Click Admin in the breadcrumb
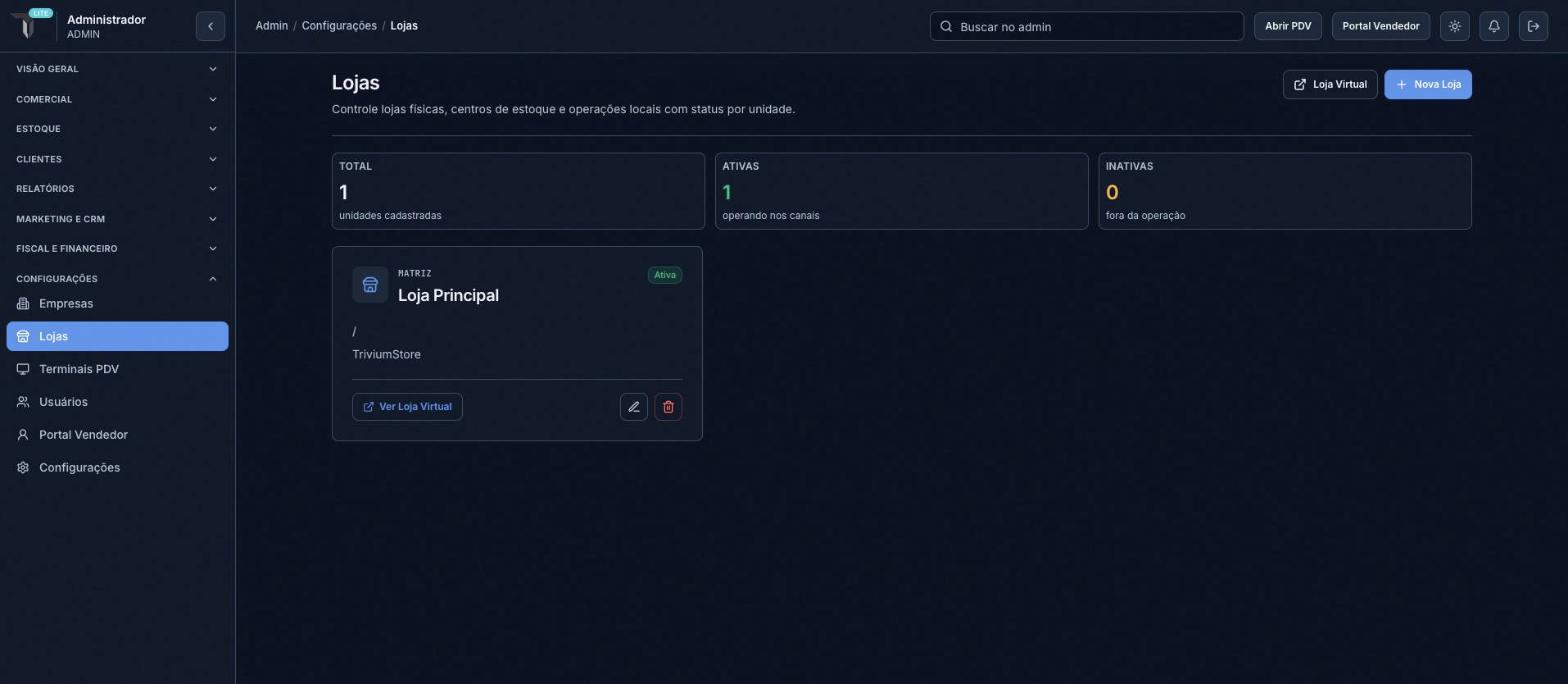 pos(271,26)
